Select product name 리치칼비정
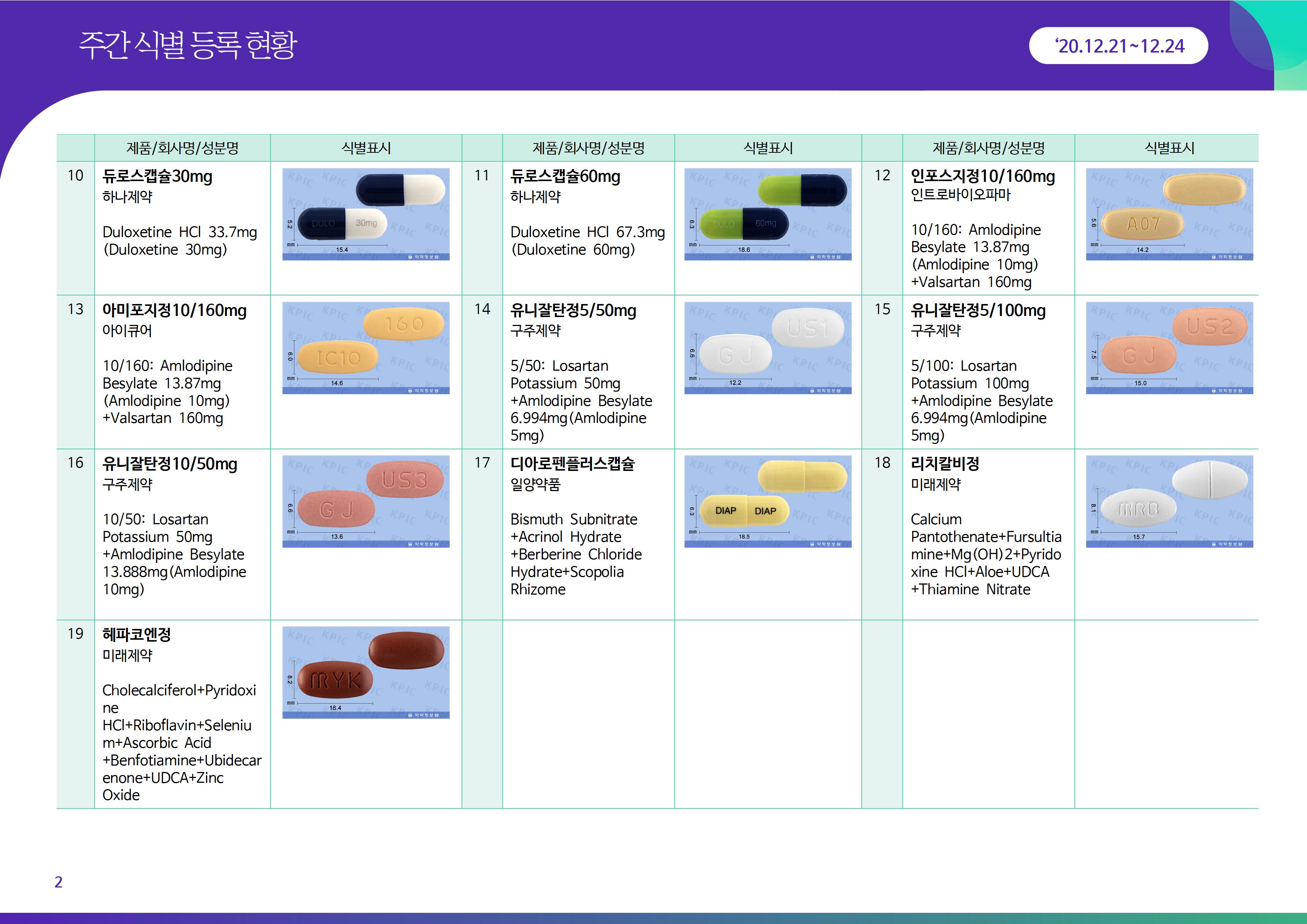The height and width of the screenshot is (924, 1307). point(944,464)
